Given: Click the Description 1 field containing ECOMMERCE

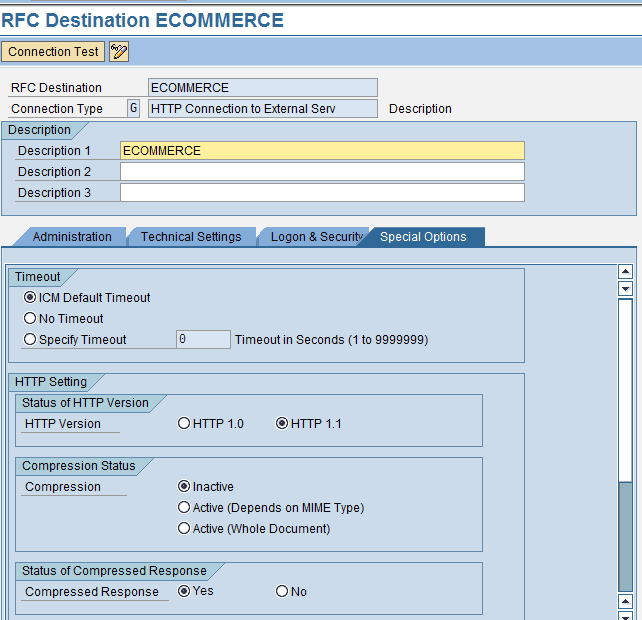Looking at the screenshot, I should click(322, 151).
